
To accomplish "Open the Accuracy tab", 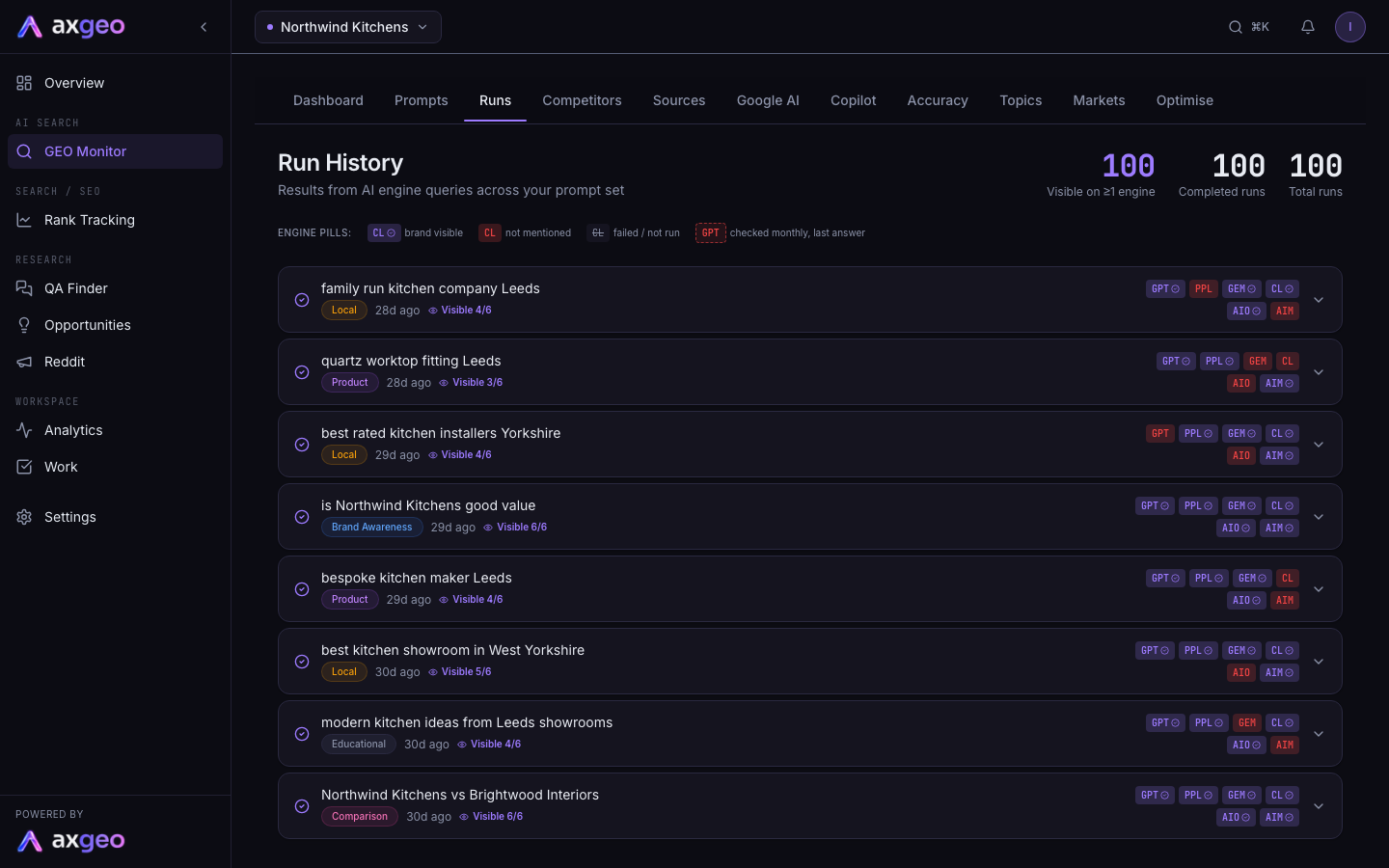I will 938,100.
